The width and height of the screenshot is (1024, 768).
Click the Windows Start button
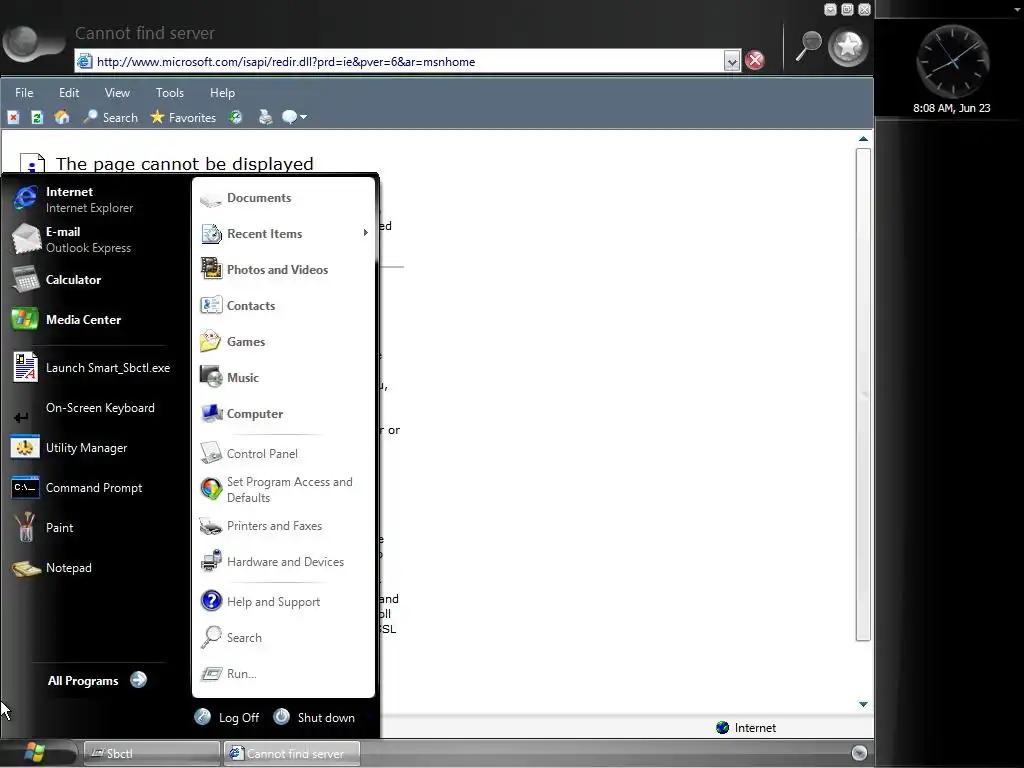coord(34,753)
